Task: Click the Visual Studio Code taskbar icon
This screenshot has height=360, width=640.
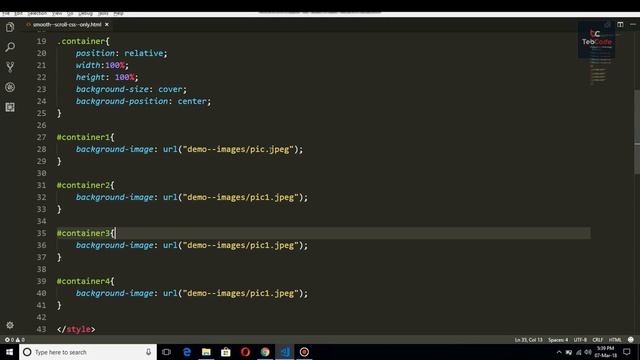Action: [284, 352]
